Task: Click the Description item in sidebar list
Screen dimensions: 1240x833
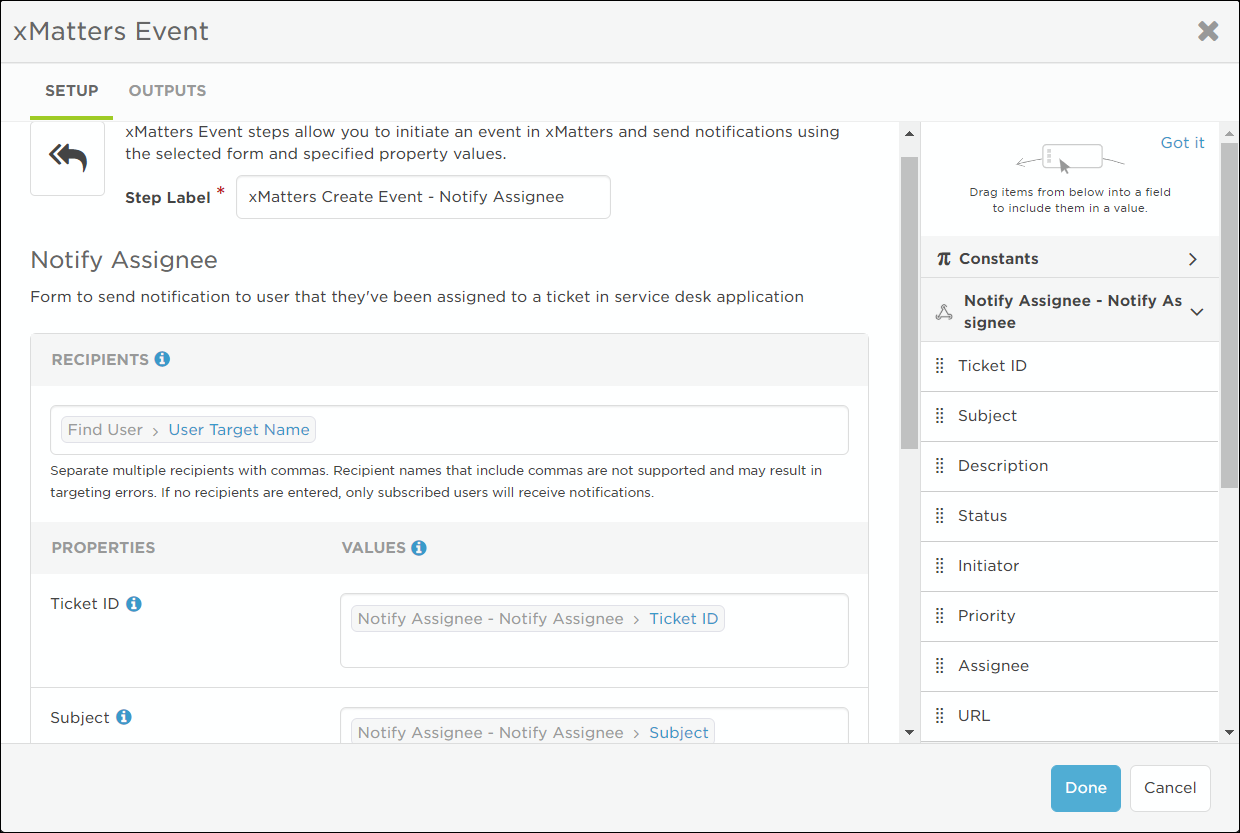Action: point(1070,466)
